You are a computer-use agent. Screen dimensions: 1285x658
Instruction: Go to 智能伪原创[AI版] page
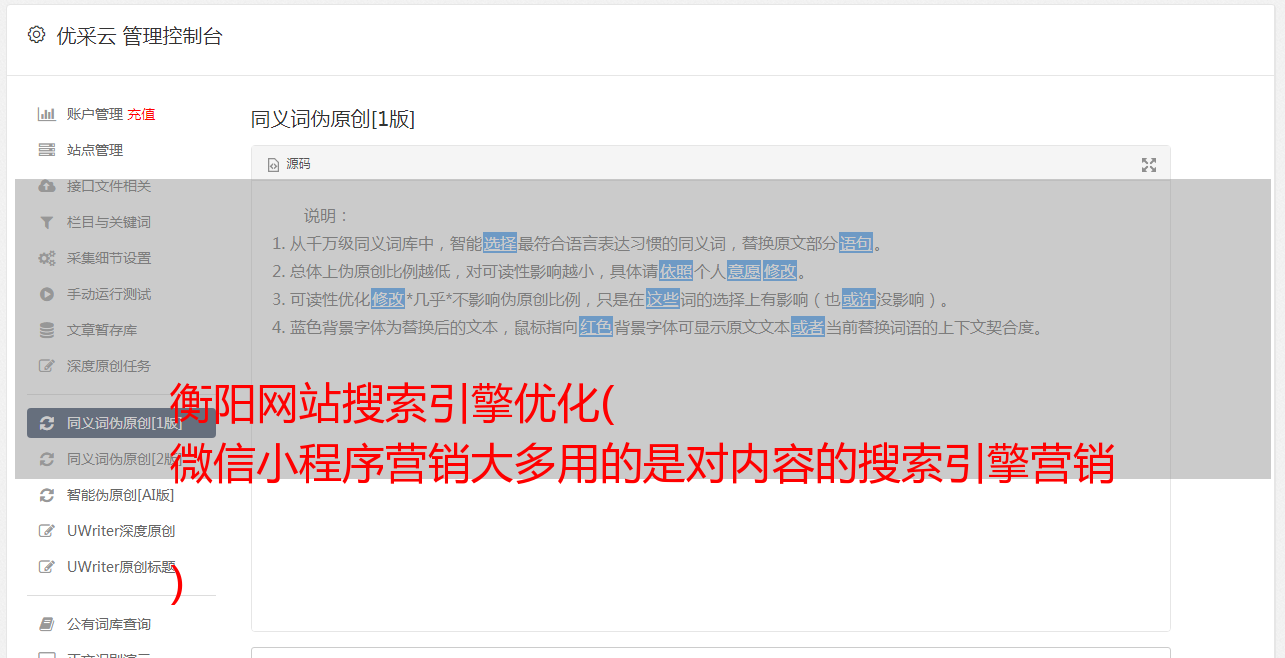click(x=121, y=495)
